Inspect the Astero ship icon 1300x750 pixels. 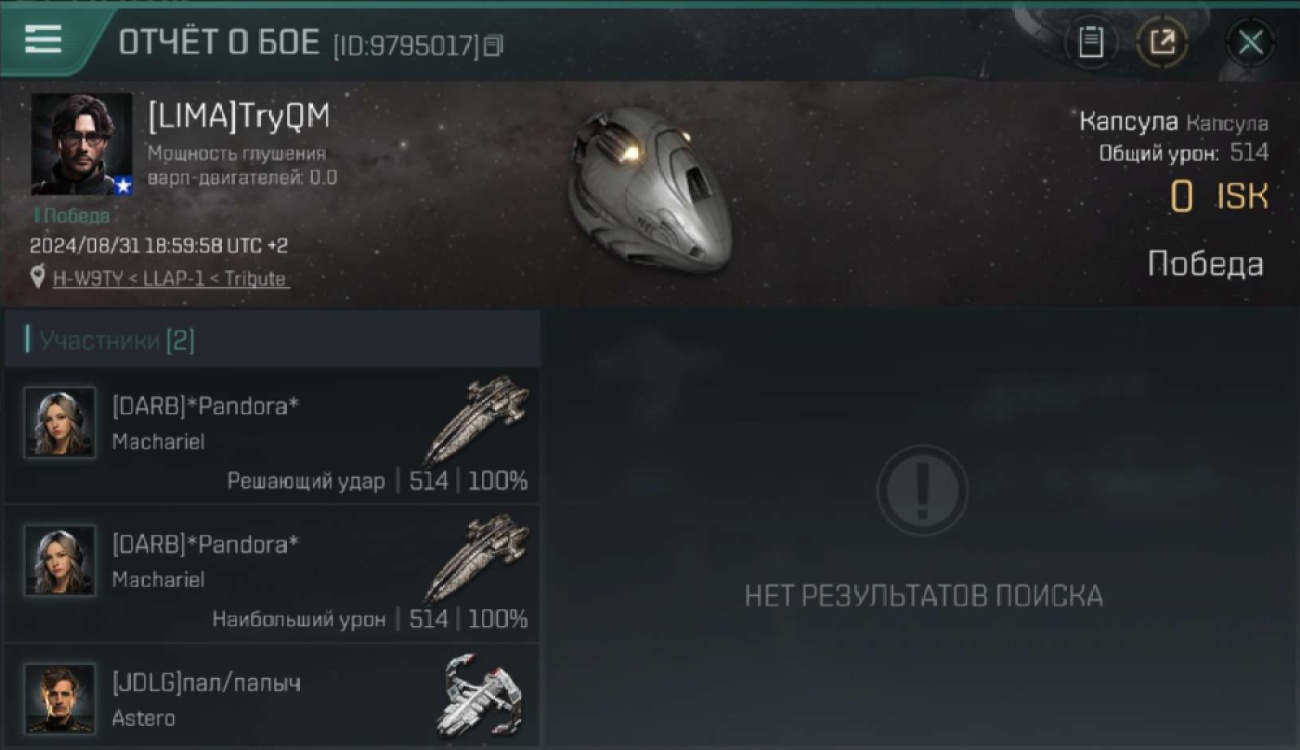tap(480, 695)
